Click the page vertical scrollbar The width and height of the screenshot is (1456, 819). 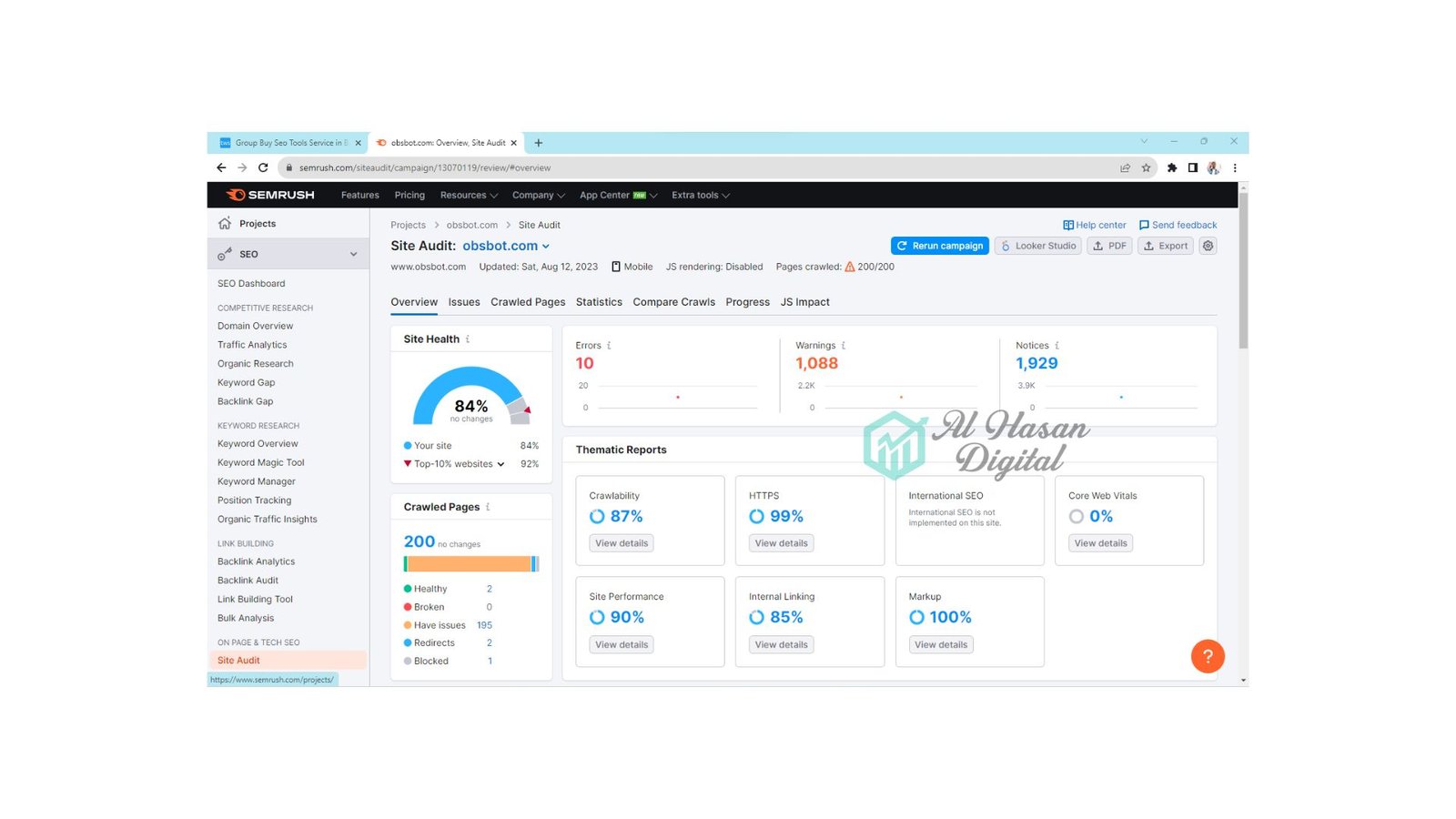click(x=1243, y=270)
